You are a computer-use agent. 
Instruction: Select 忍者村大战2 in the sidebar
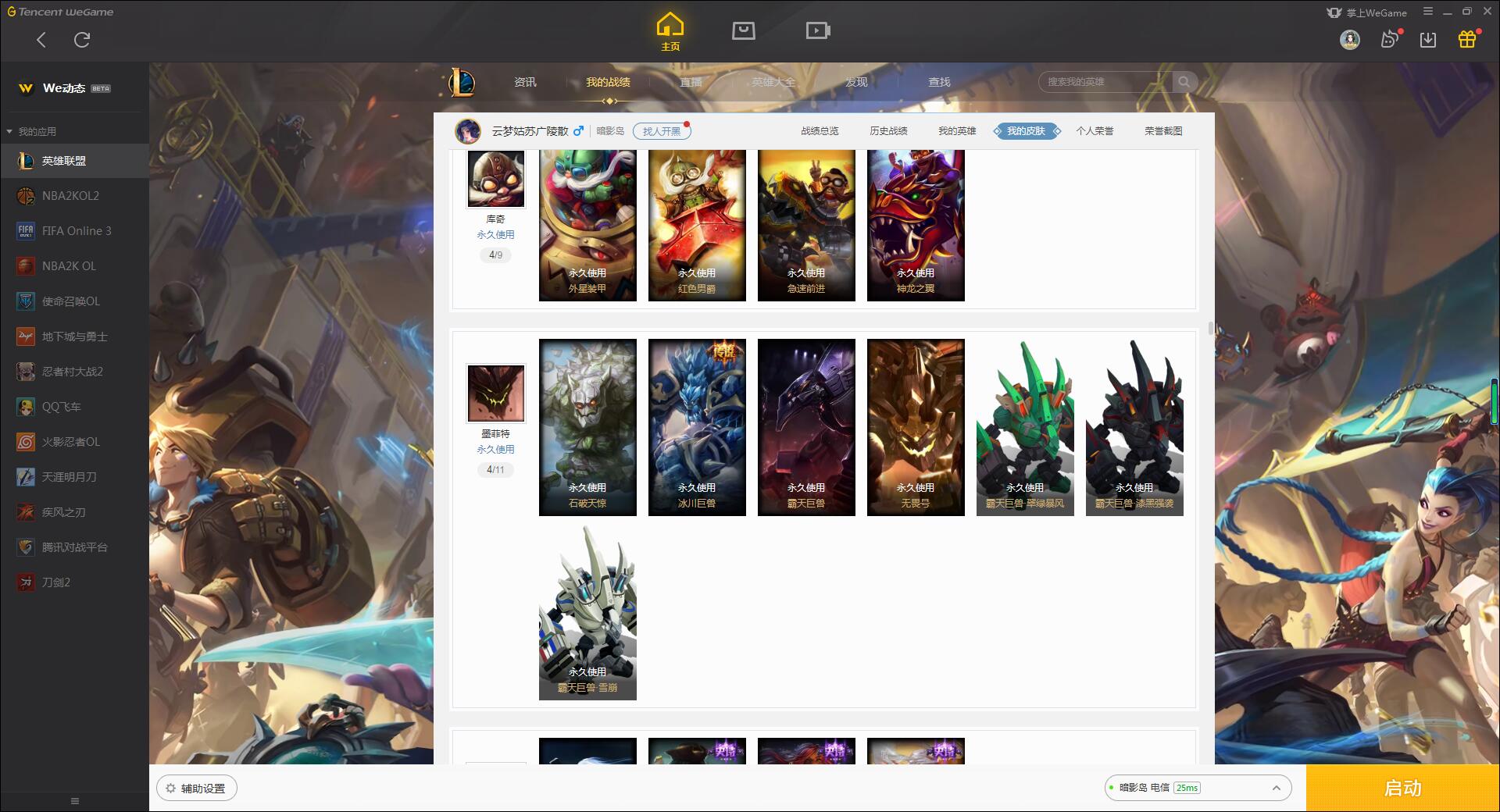74,372
